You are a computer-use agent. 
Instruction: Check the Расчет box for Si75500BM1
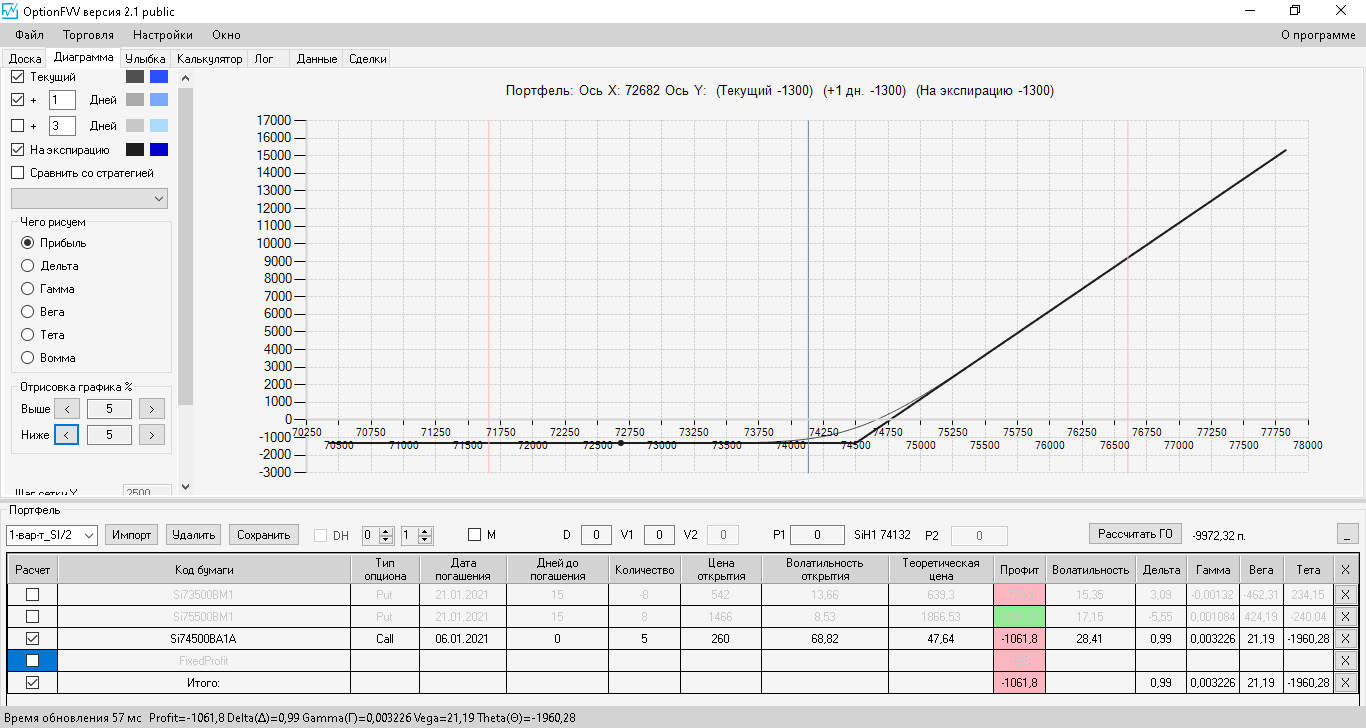(x=32, y=616)
